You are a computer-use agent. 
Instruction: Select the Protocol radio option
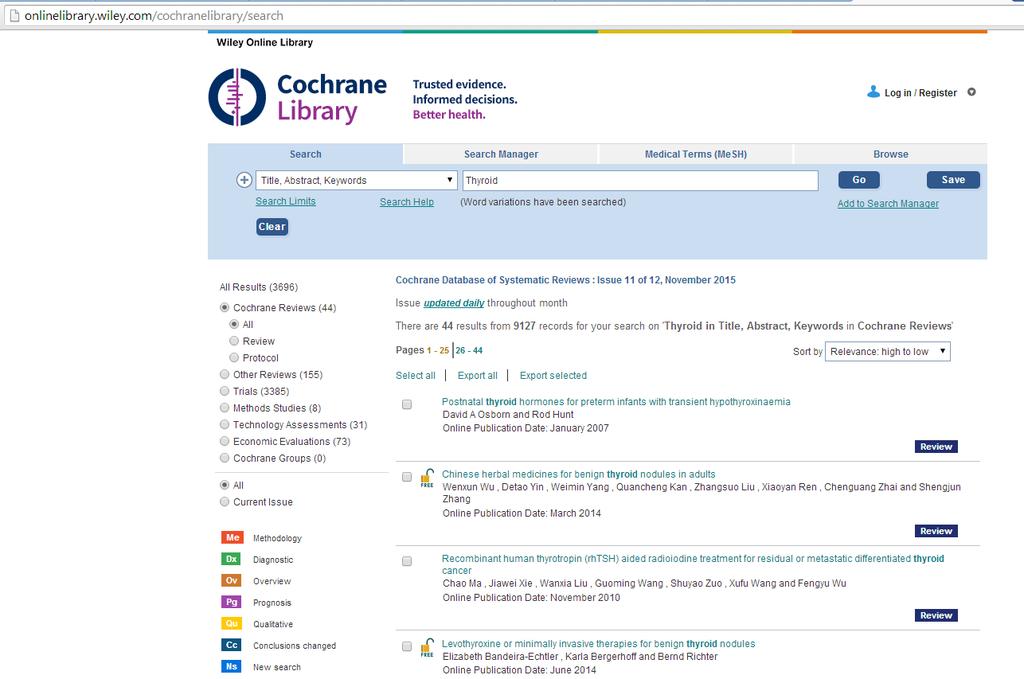coord(234,358)
